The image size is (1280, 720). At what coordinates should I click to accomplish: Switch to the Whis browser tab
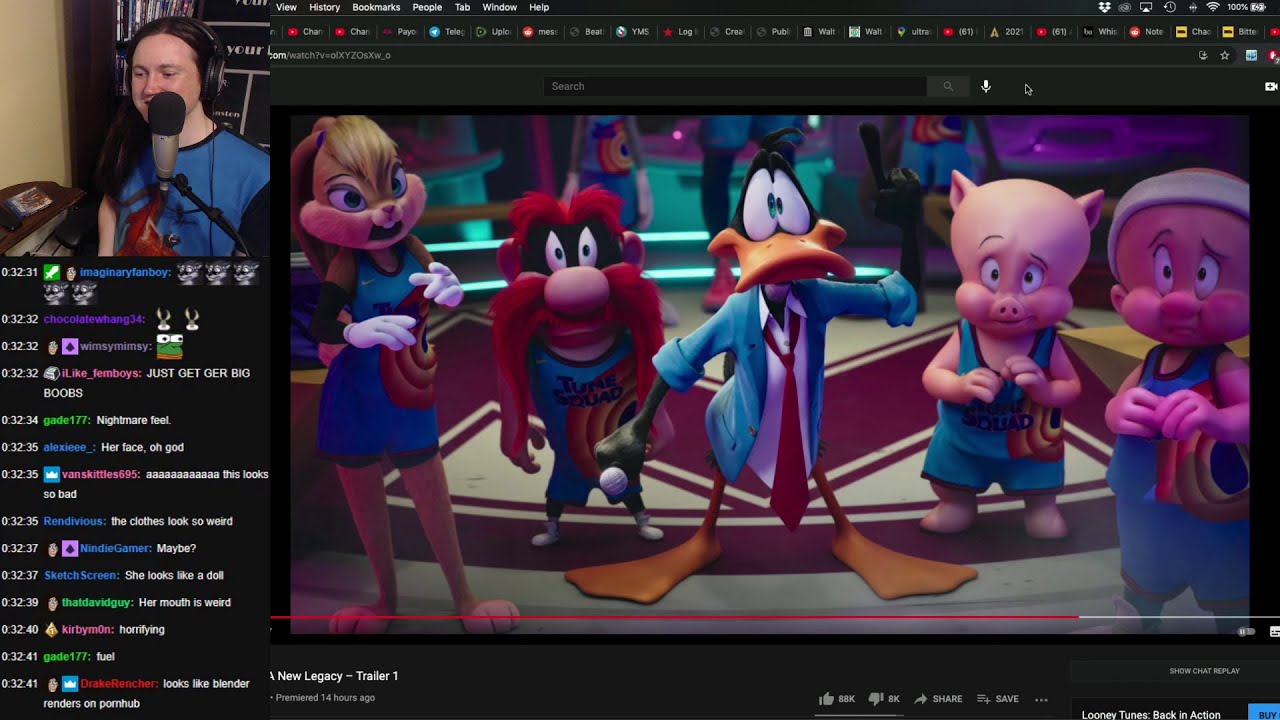[x=1101, y=32]
